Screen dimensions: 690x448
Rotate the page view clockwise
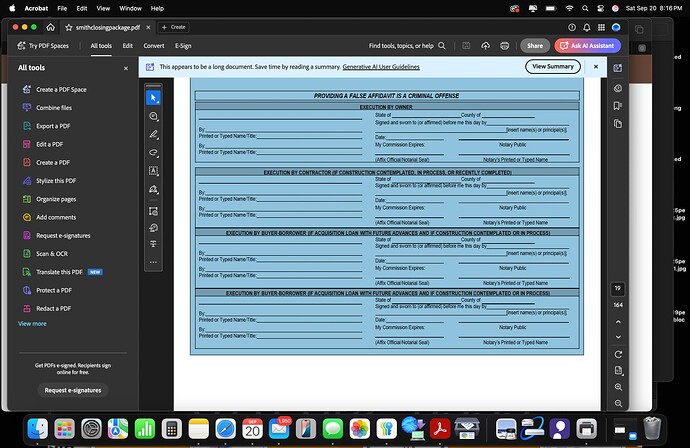[618, 354]
